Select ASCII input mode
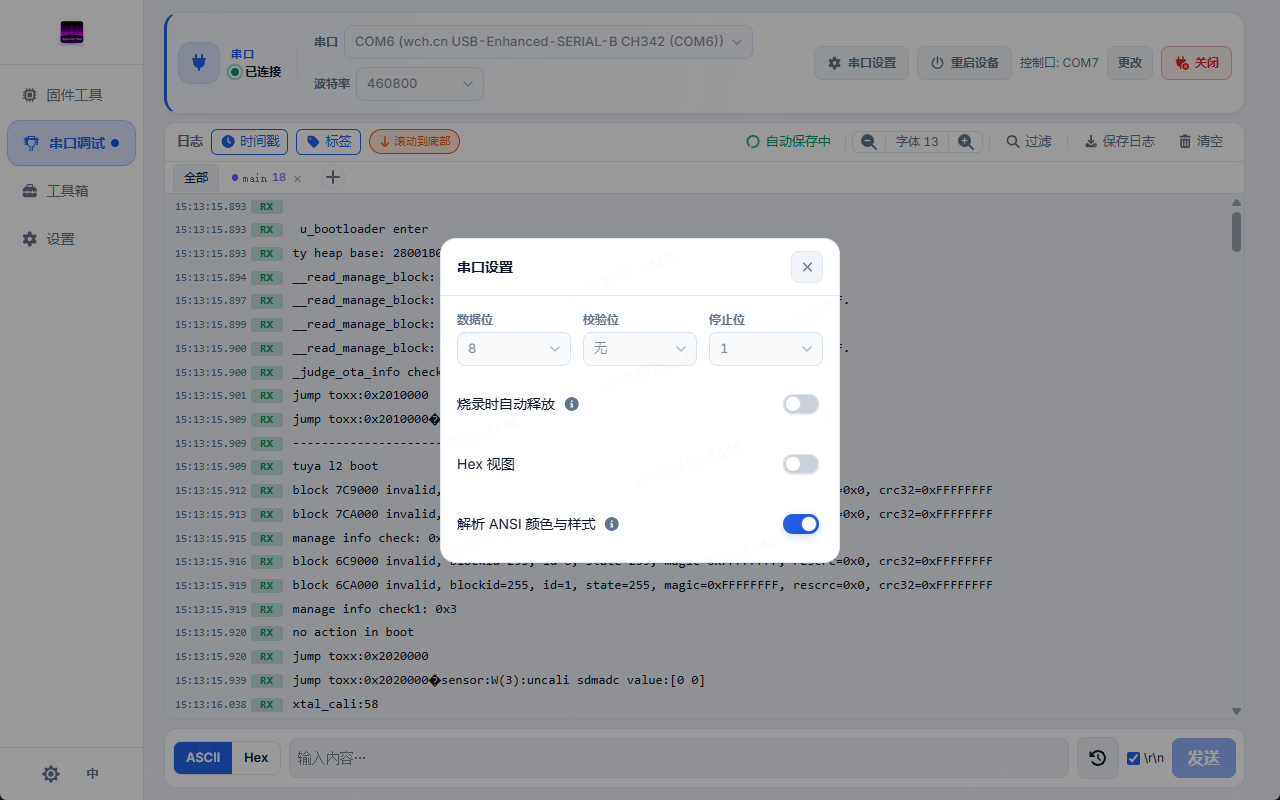This screenshot has height=800, width=1280. 203,758
